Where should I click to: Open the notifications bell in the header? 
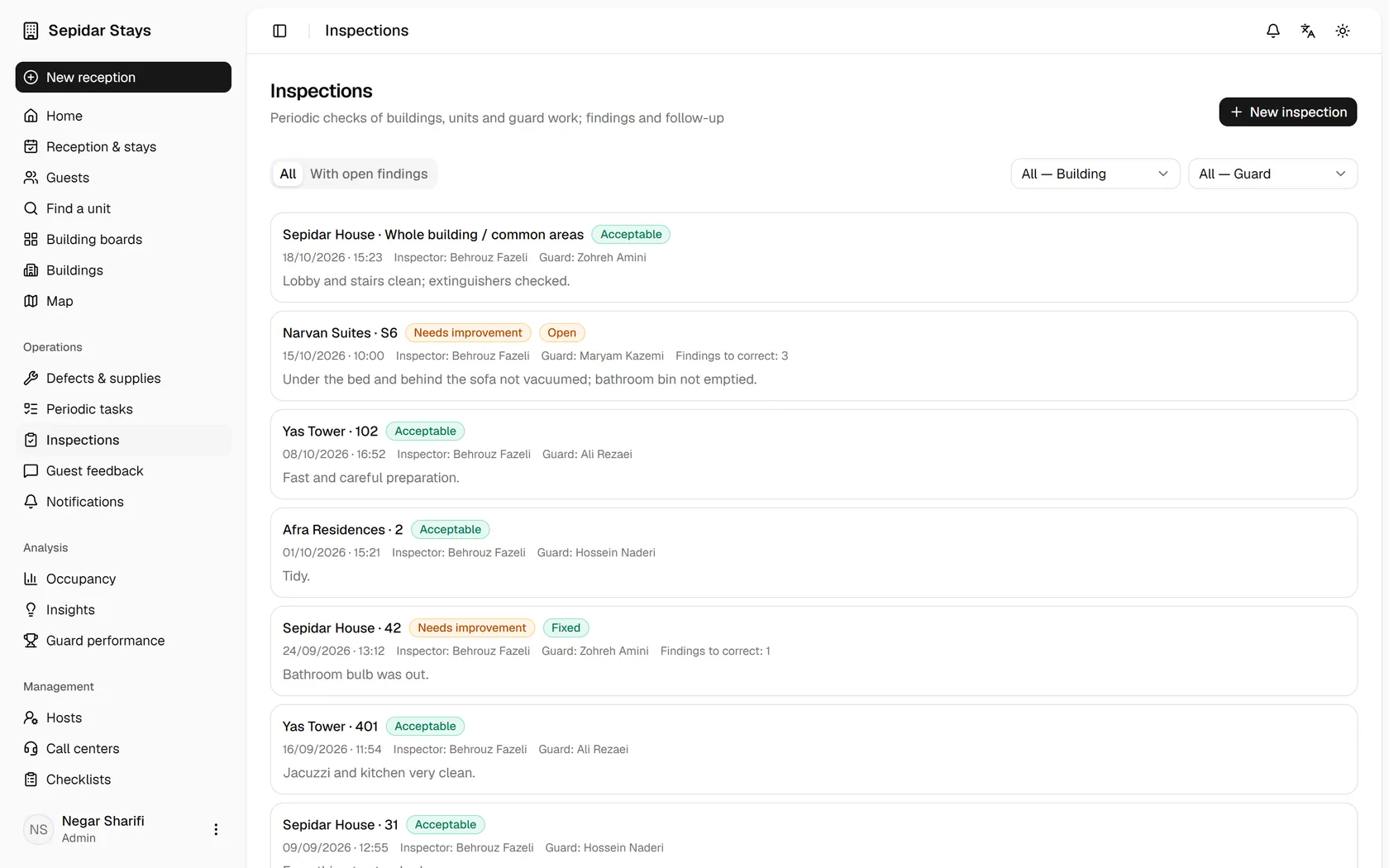pyautogui.click(x=1273, y=31)
